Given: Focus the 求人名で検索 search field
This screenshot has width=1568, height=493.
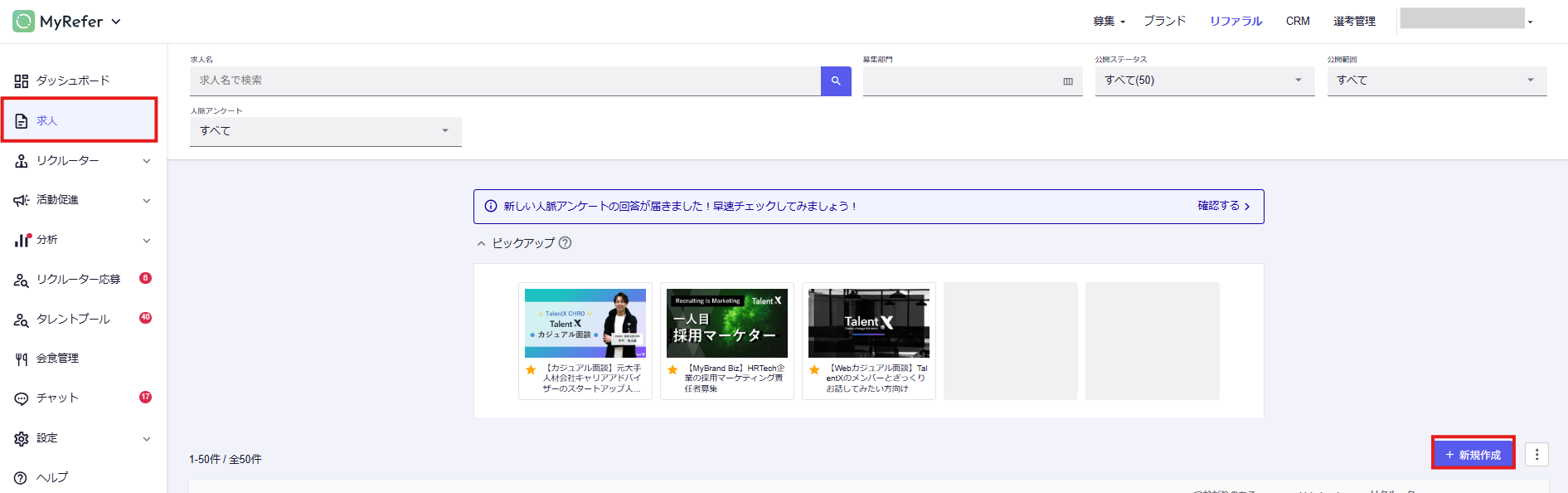Looking at the screenshot, I should (504, 81).
